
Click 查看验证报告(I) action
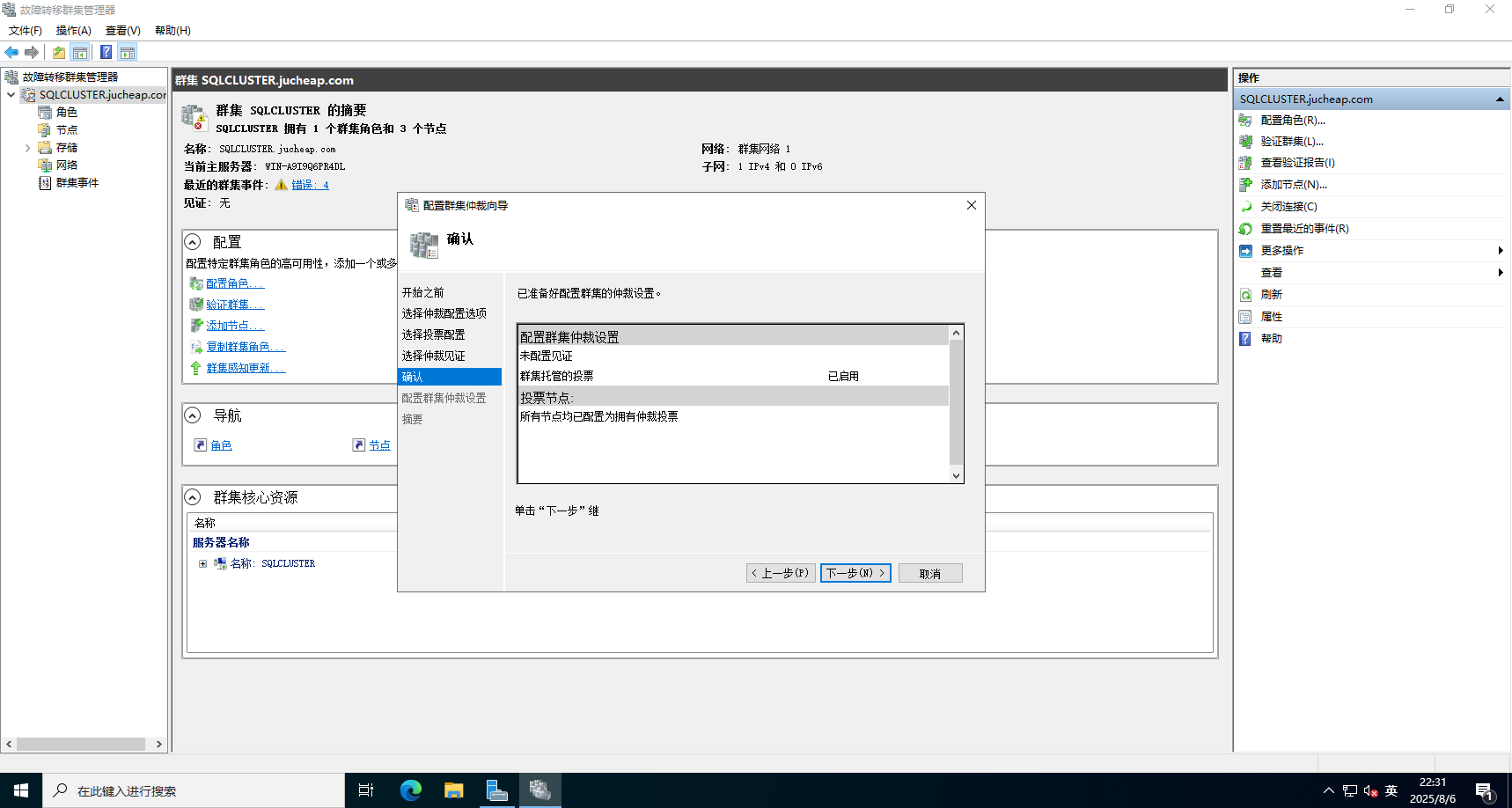1297,162
